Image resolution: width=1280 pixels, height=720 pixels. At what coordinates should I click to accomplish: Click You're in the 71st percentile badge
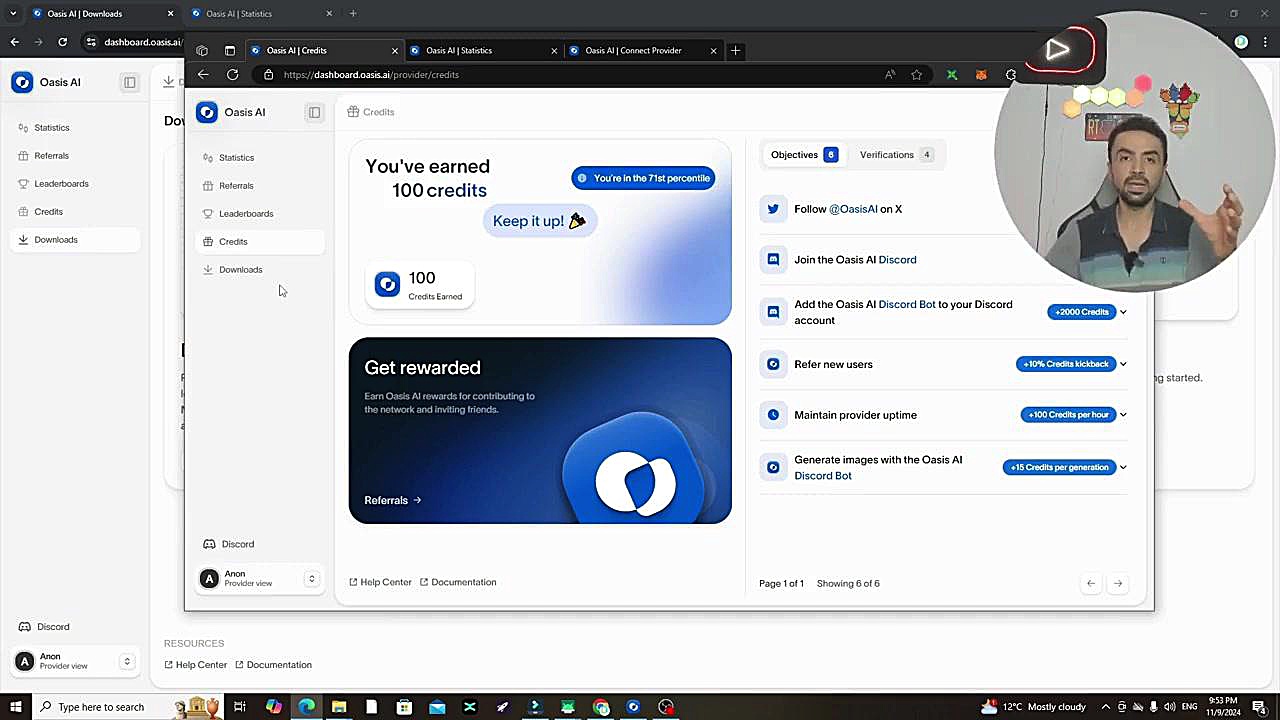point(643,178)
